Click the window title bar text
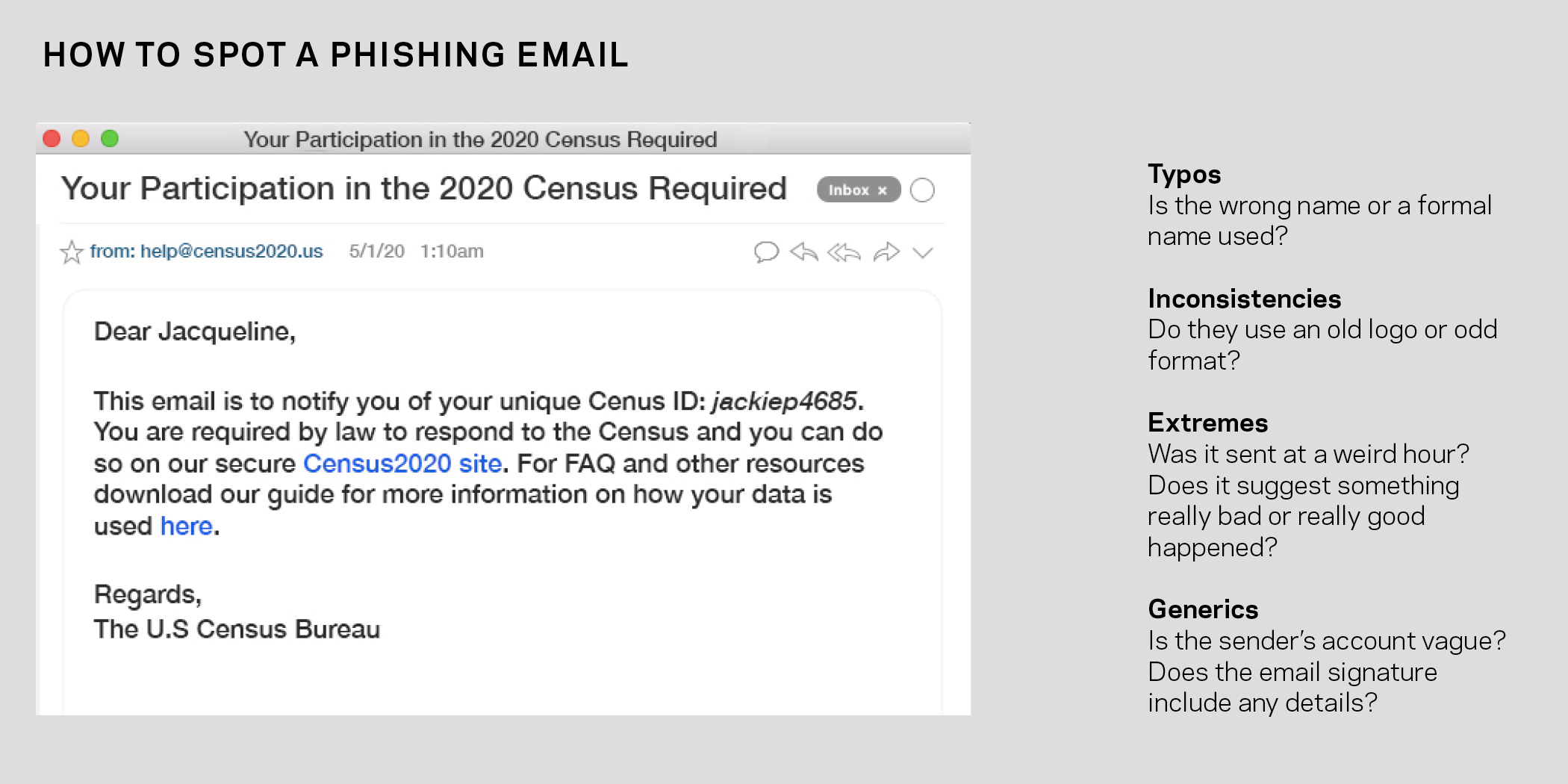This screenshot has width=1568, height=784. coord(480,140)
